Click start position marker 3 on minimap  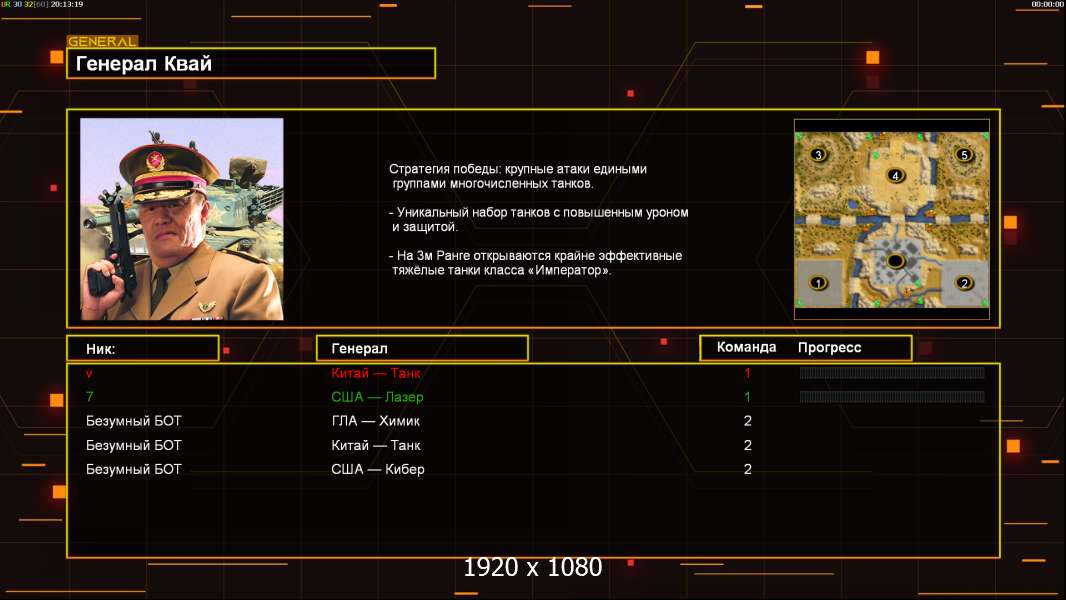pos(818,154)
